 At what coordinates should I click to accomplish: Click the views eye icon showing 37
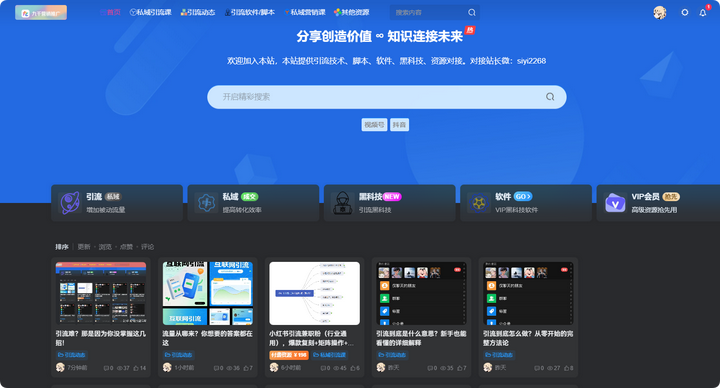tap(120, 368)
